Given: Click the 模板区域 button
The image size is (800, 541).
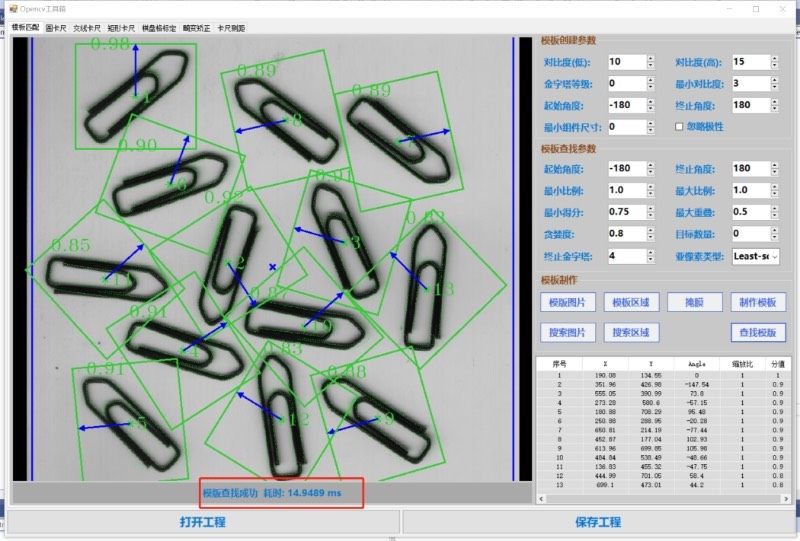Looking at the screenshot, I should coord(631,302).
